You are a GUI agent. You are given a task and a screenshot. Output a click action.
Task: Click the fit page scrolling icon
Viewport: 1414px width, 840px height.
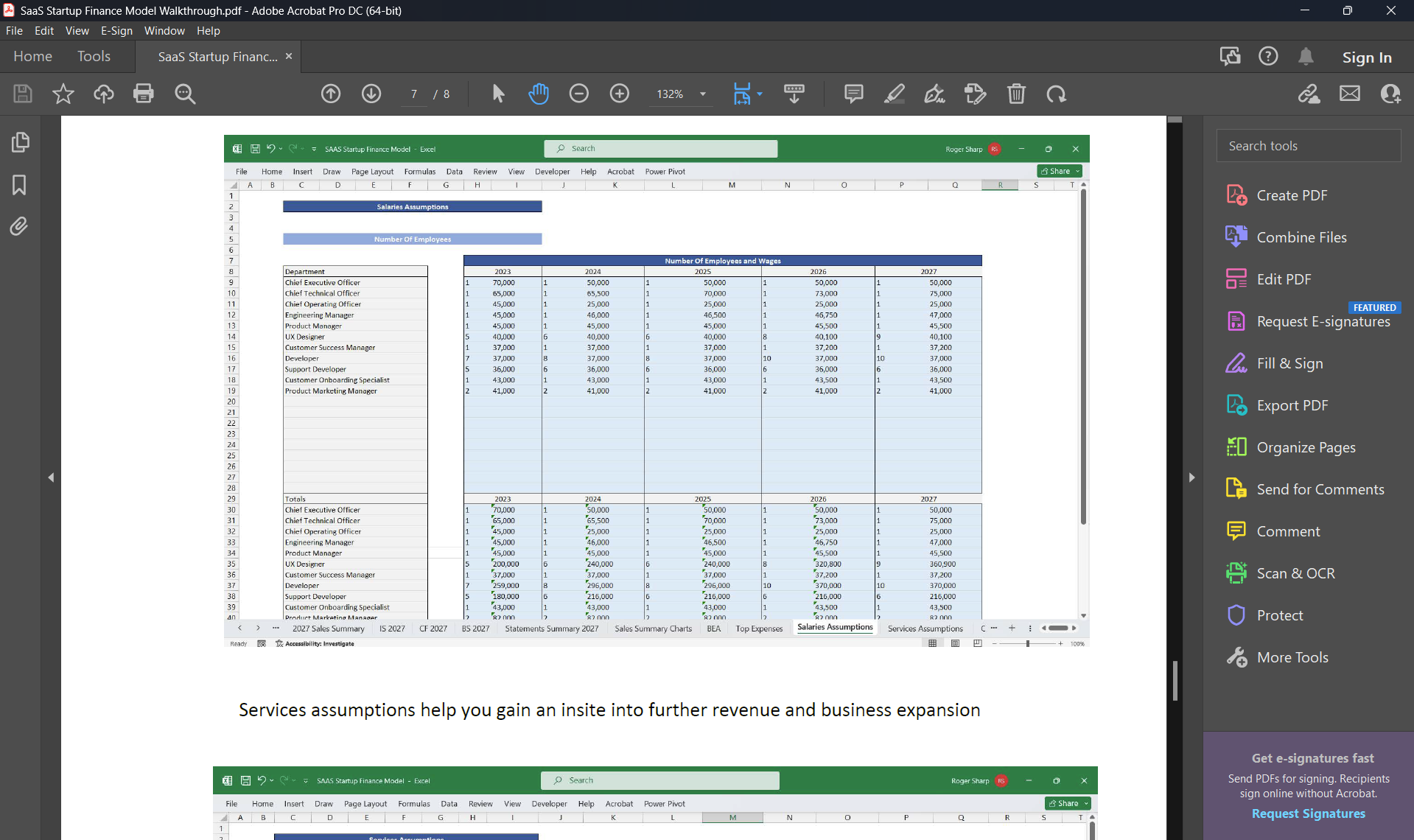741,94
